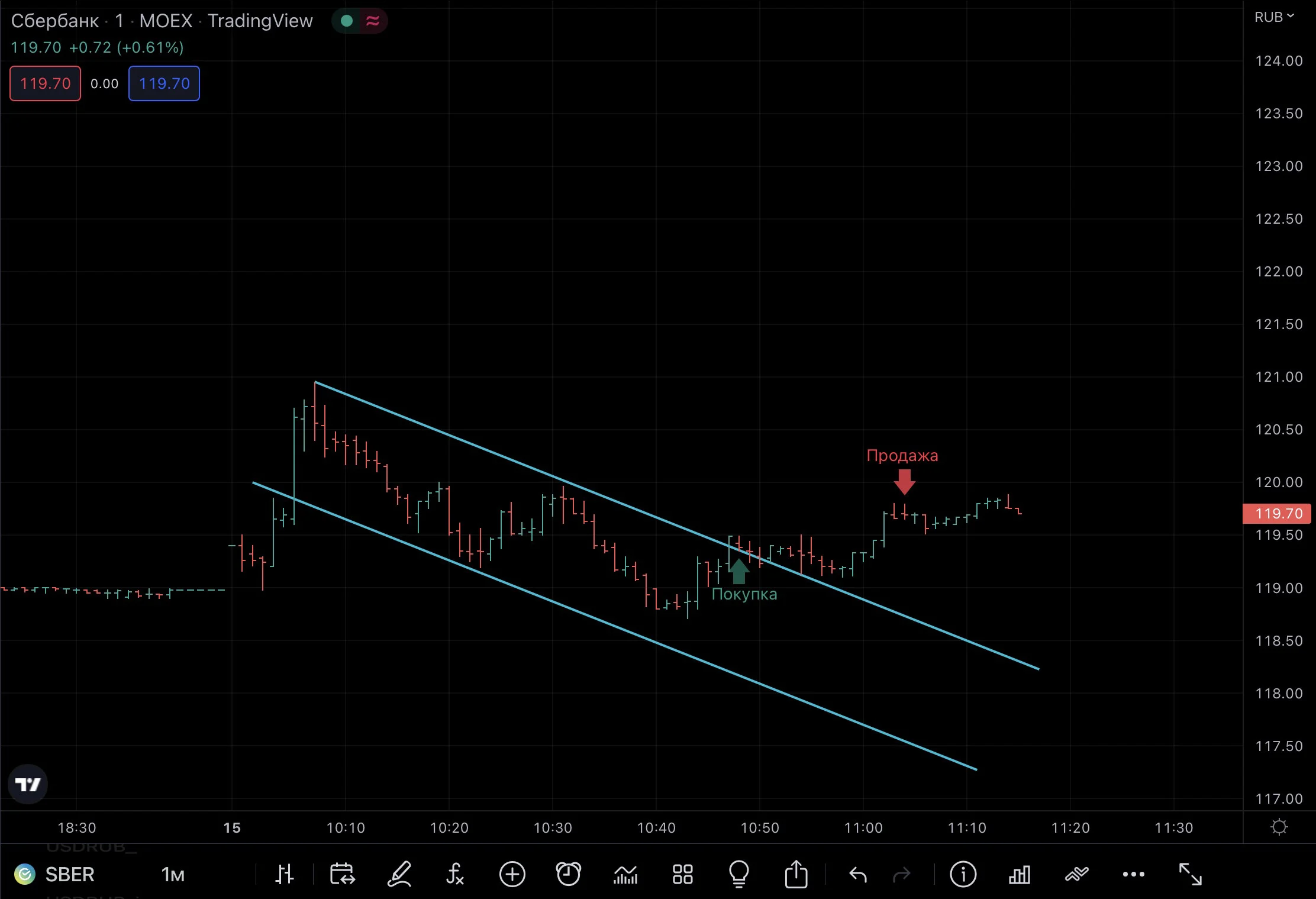Click the current price tag 119.70 on axis
This screenshot has height=899, width=1316.
pyautogui.click(x=1277, y=513)
